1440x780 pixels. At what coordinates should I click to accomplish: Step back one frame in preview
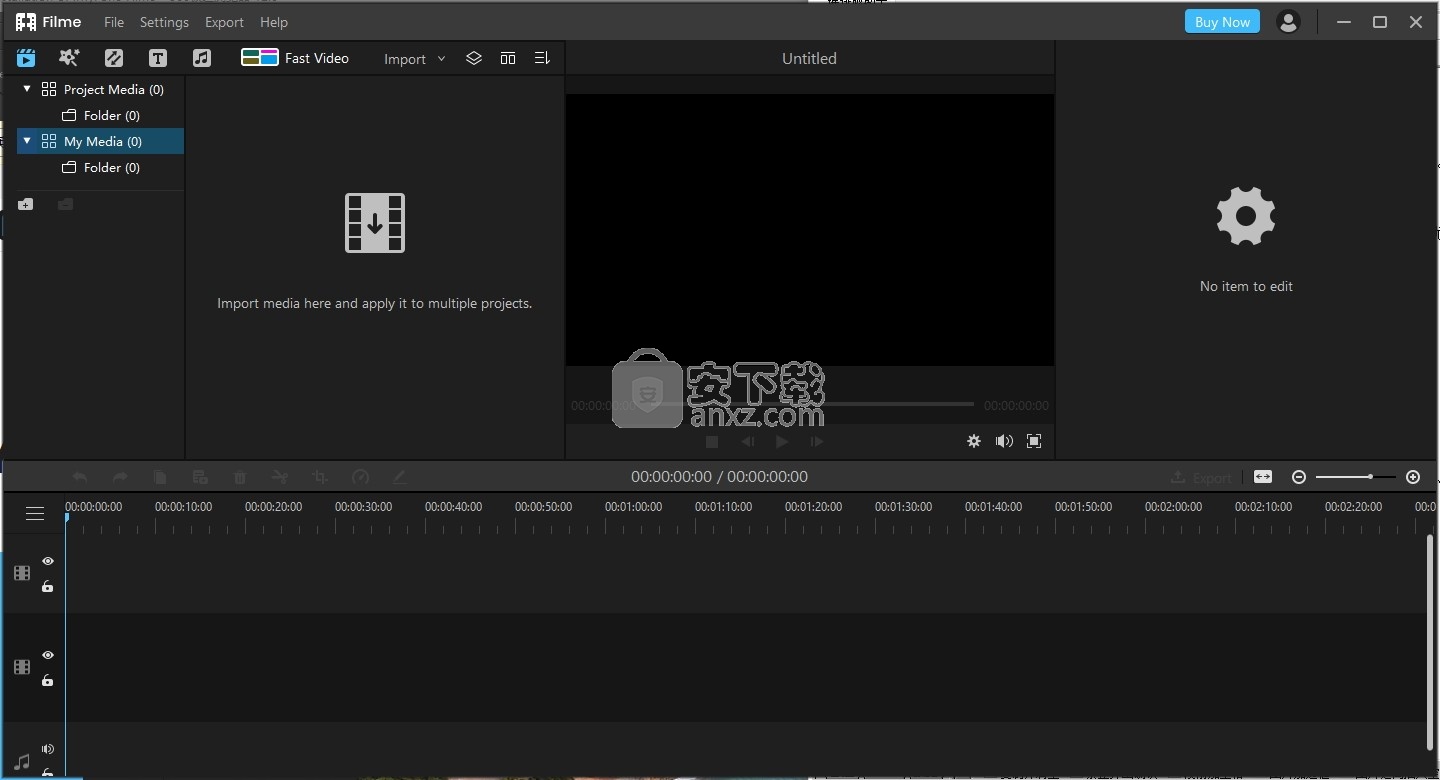(747, 441)
